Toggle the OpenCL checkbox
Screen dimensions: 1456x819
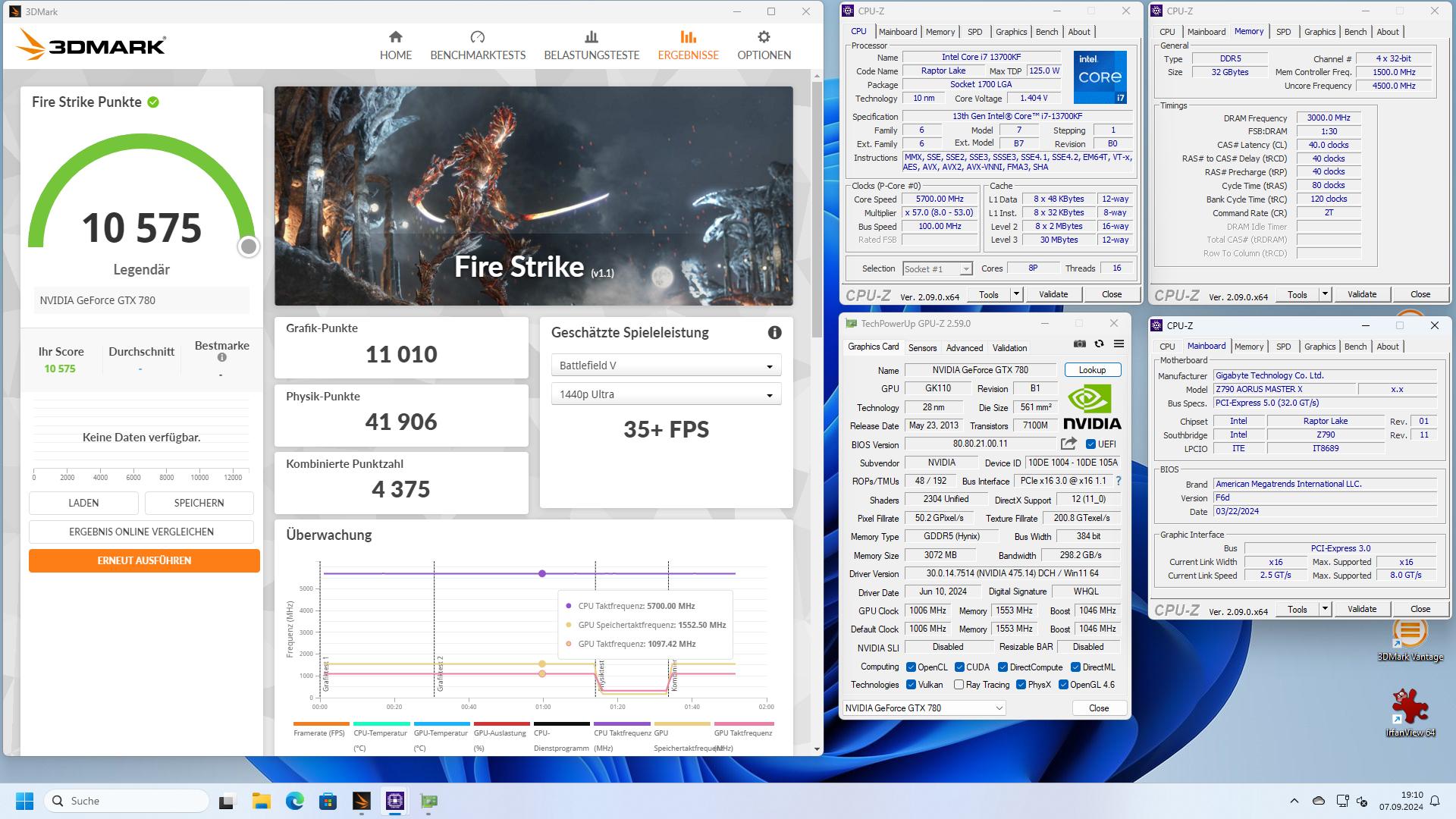(911, 667)
